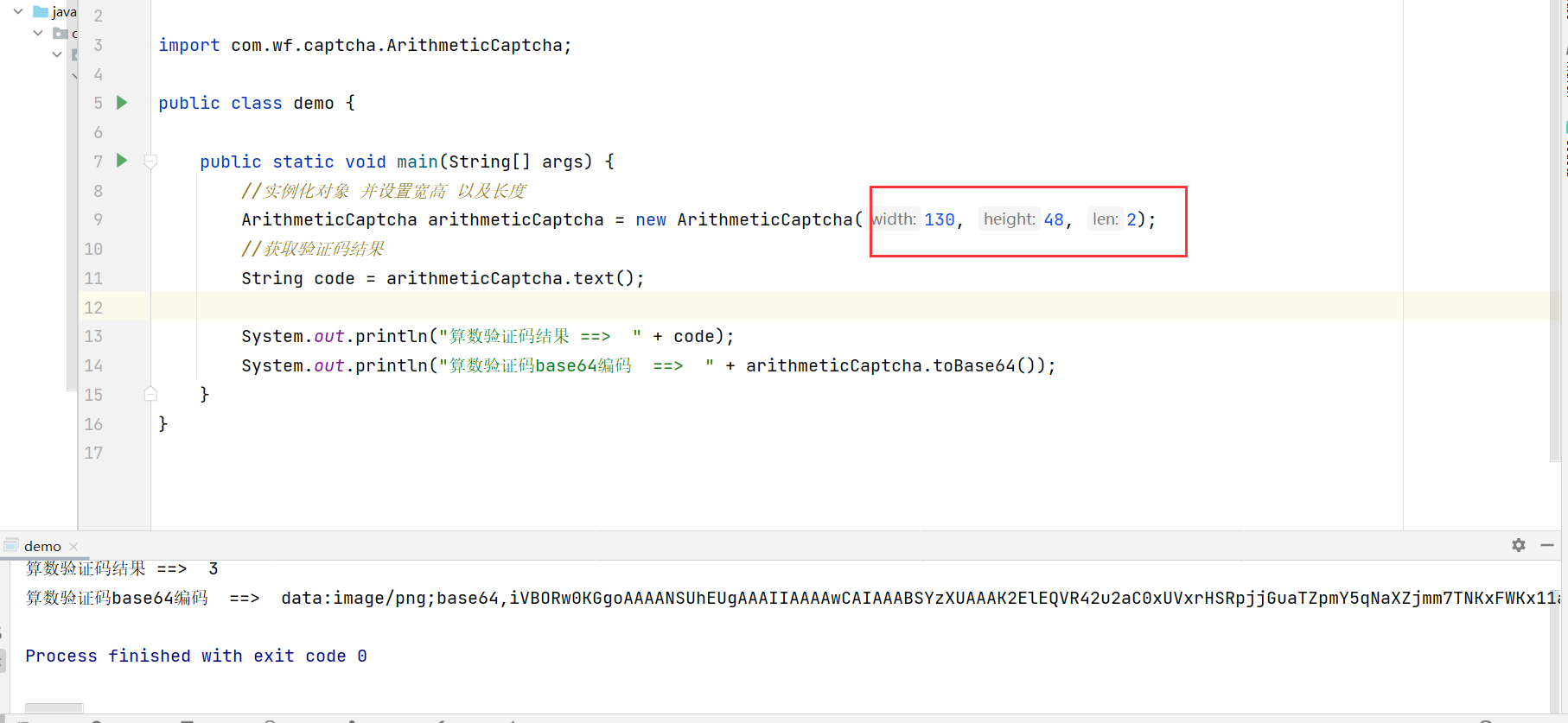Collapse the java folder in project tree
Screen dimensions: 1568x723
[x=18, y=11]
